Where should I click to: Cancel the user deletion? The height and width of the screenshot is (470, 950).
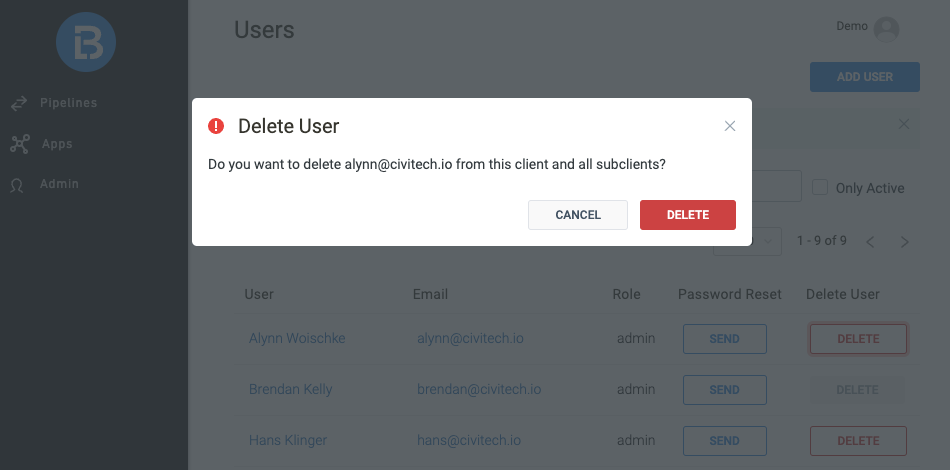[x=578, y=215]
